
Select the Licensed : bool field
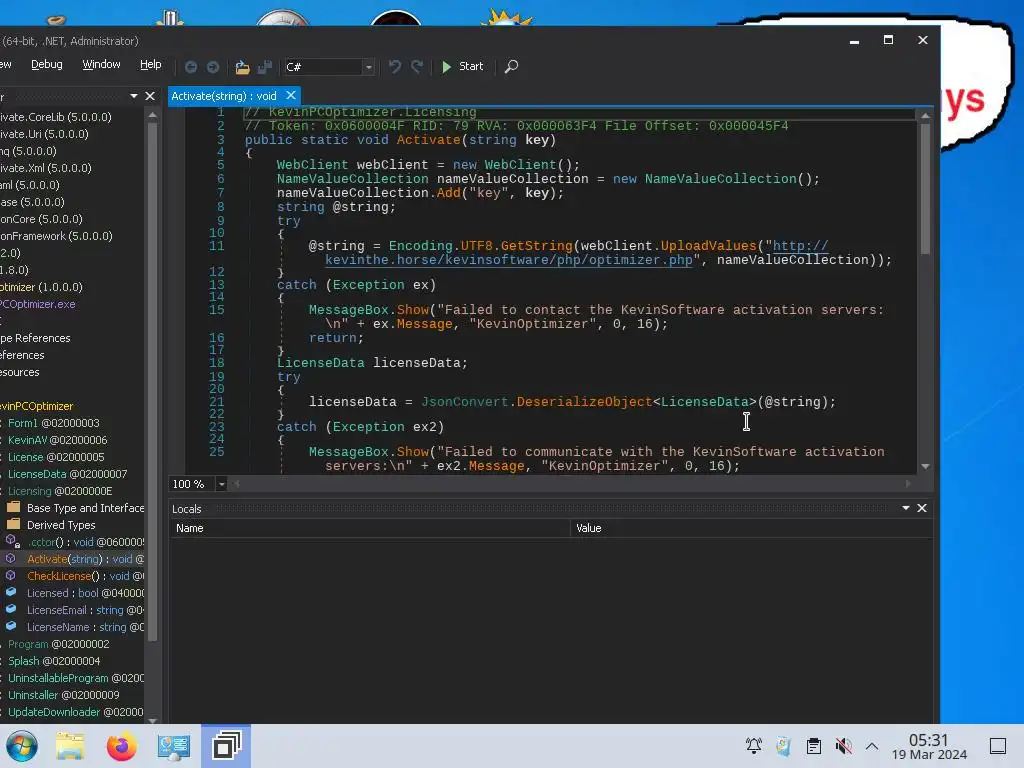click(85, 593)
